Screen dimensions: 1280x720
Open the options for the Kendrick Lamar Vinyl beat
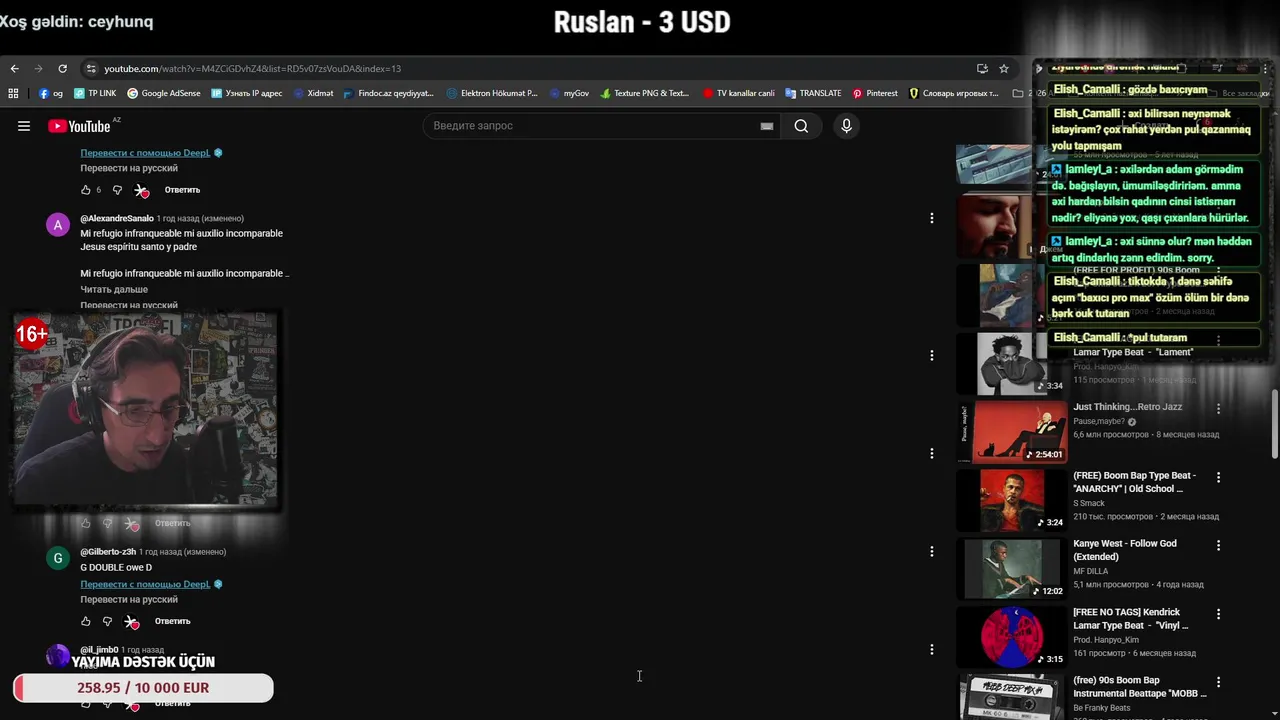[1218, 614]
